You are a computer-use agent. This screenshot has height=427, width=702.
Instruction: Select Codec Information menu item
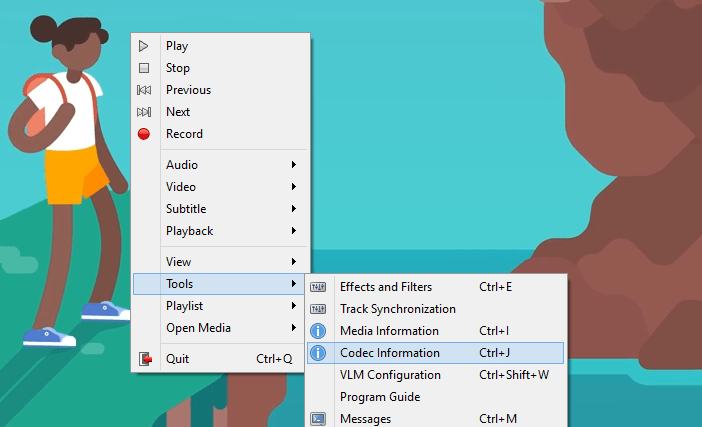coord(390,353)
